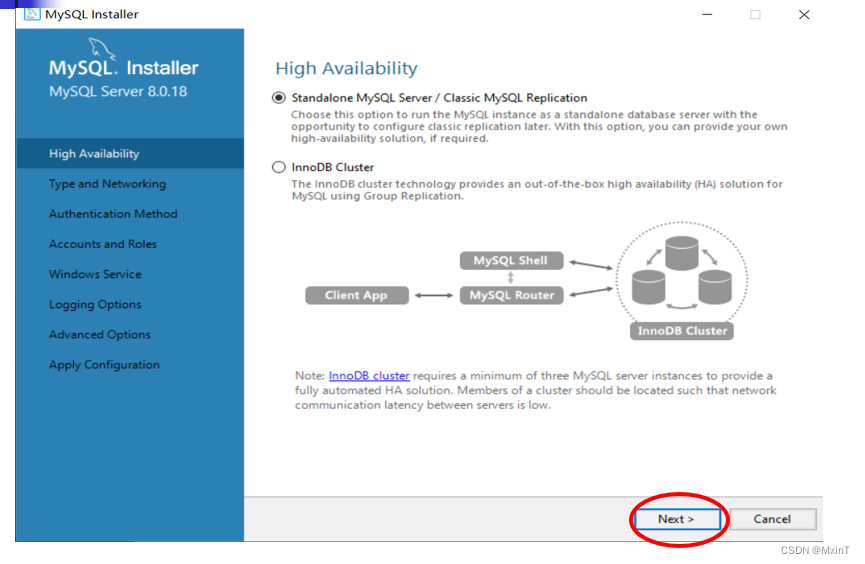865x564 pixels.
Task: Open the Windows Service step
Action: pos(95,274)
